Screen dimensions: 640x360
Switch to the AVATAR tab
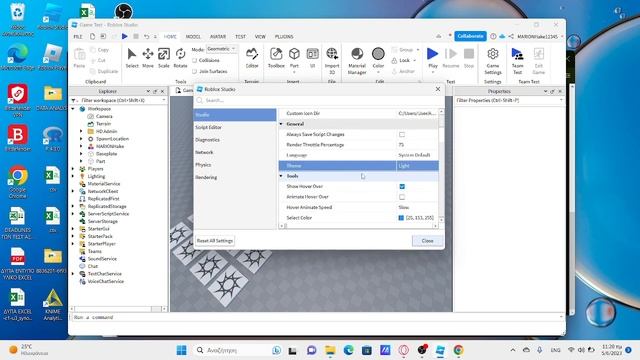click(x=218, y=36)
